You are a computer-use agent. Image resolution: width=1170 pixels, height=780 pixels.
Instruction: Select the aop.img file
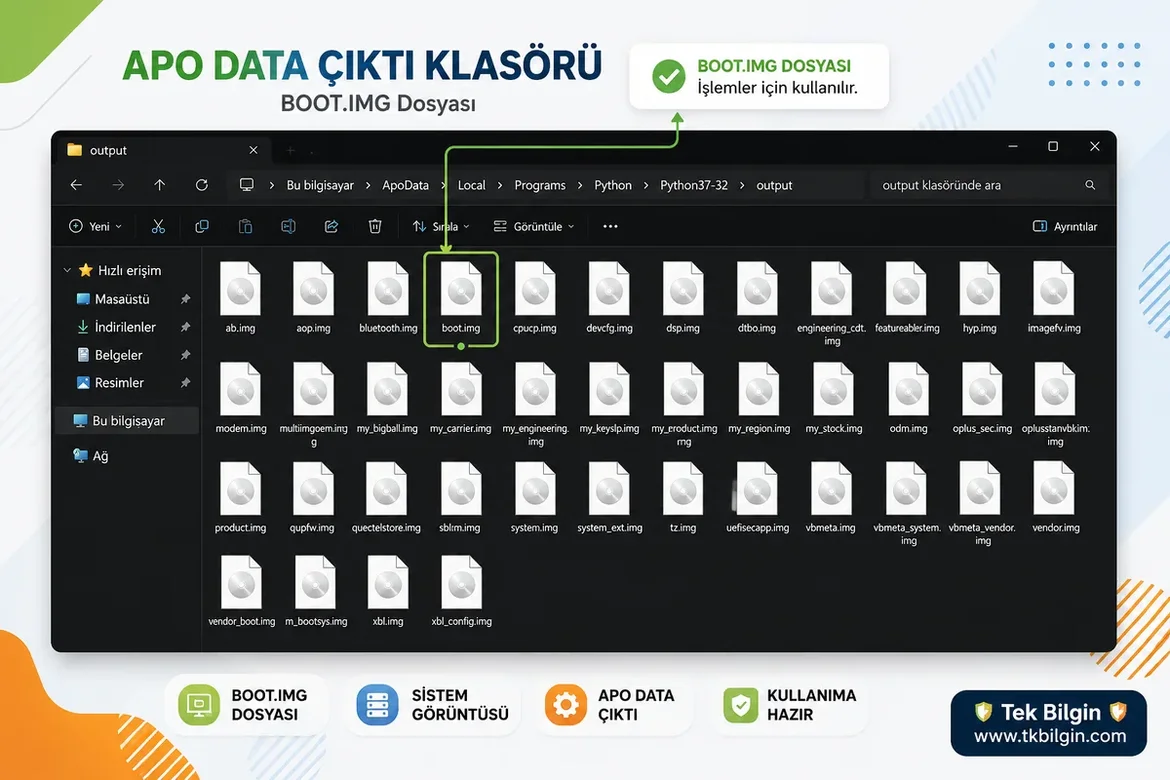pos(313,297)
